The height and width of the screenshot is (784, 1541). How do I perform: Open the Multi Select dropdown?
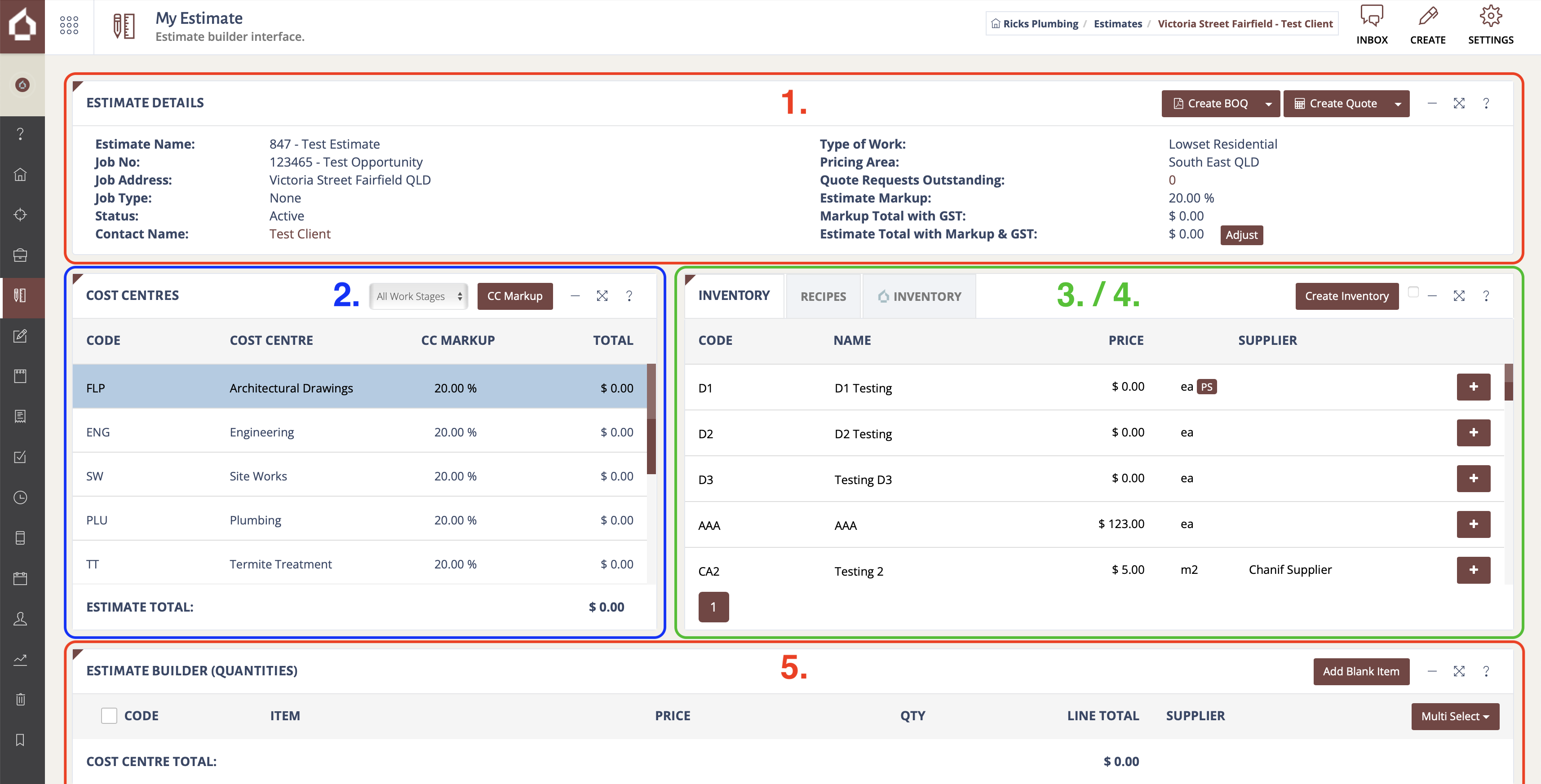pyautogui.click(x=1455, y=717)
